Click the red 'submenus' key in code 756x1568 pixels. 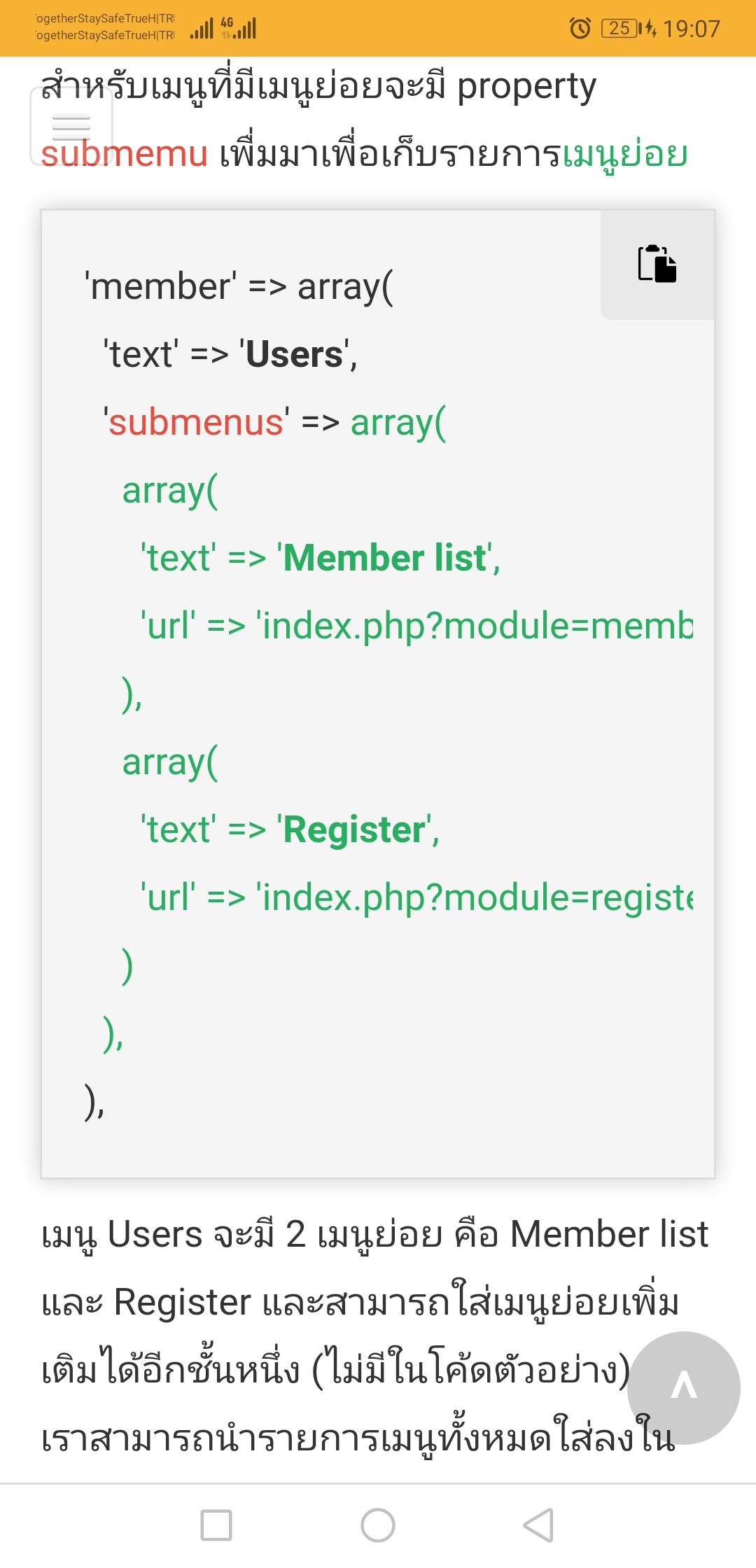[x=196, y=422]
